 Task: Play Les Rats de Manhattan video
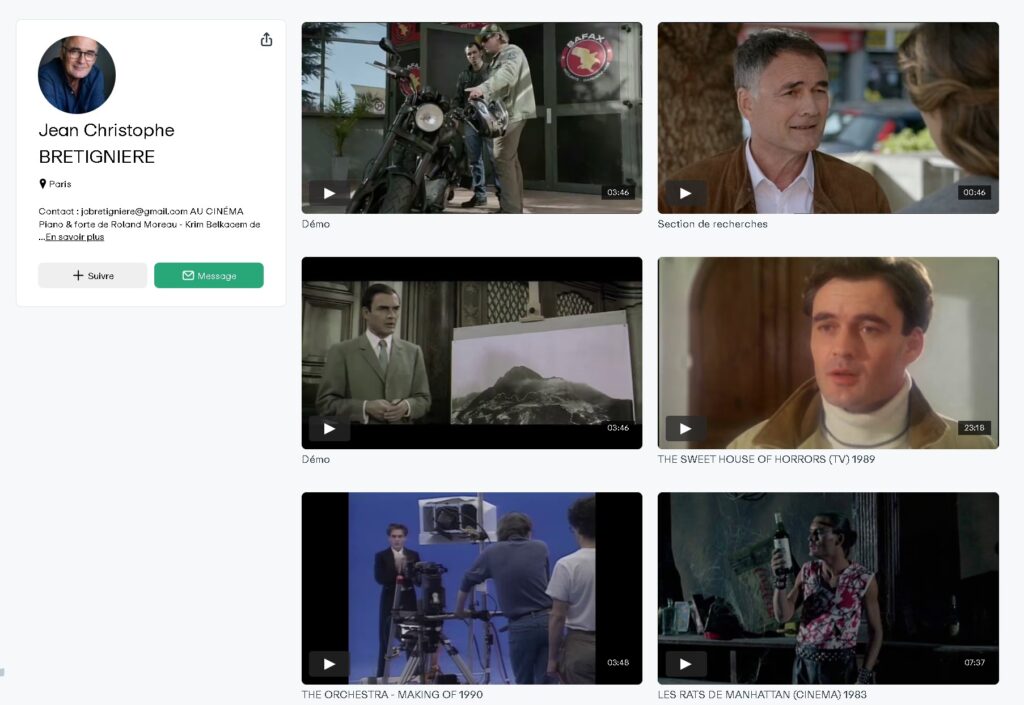coord(685,663)
